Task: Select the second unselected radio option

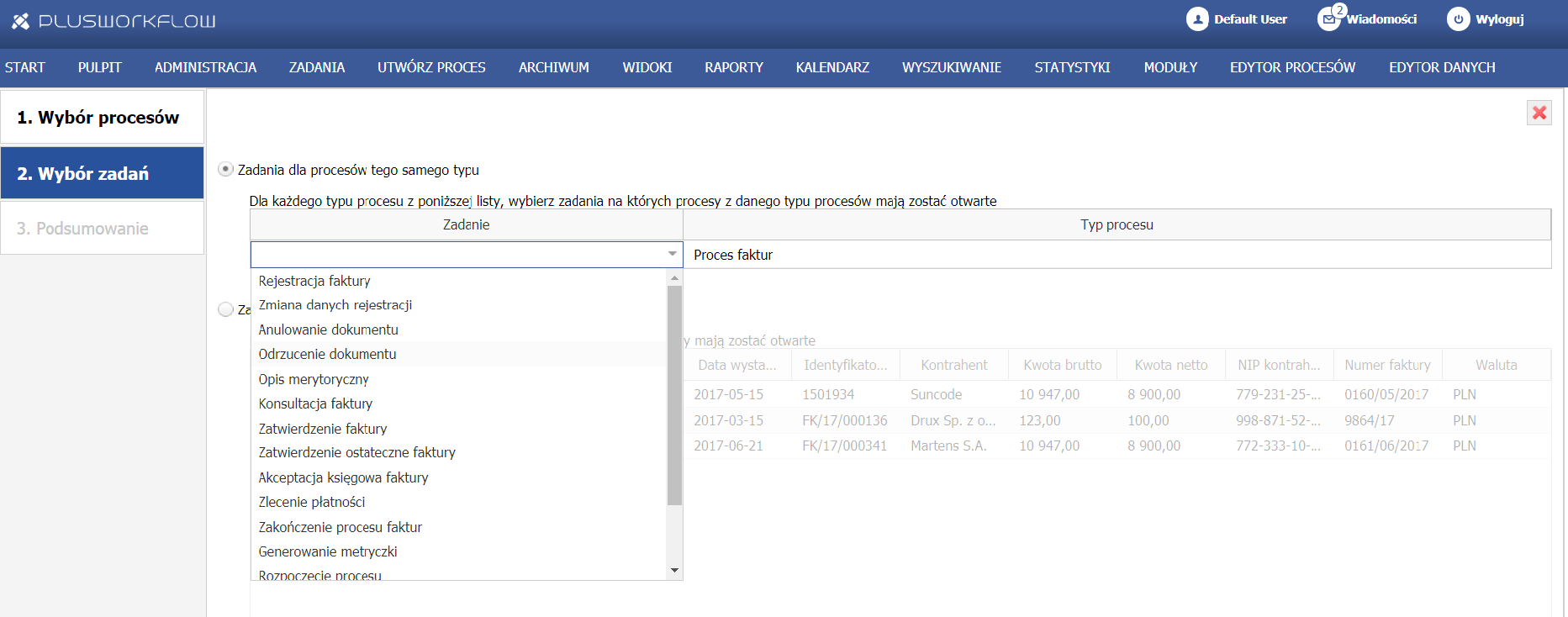Action: point(225,309)
